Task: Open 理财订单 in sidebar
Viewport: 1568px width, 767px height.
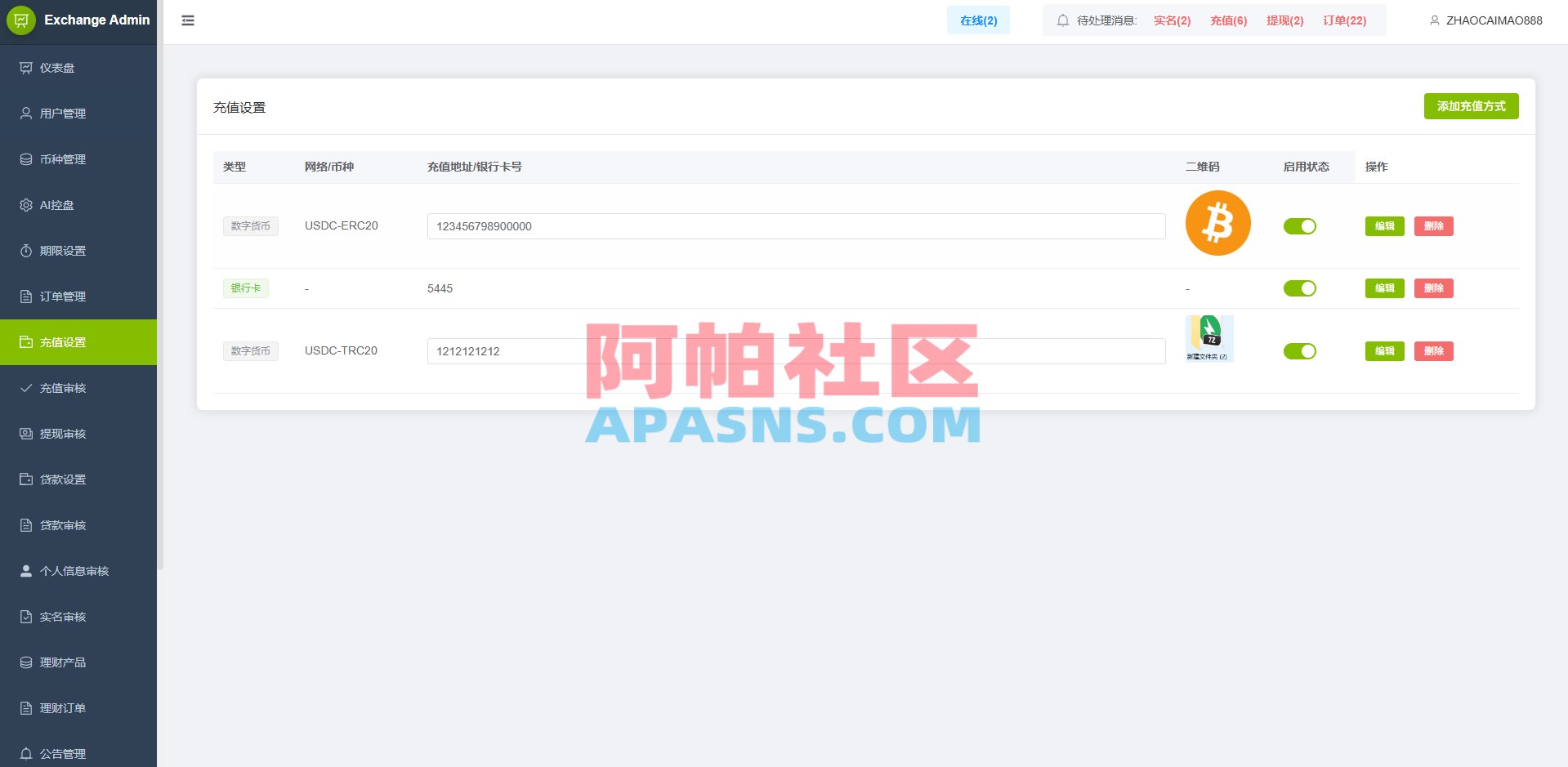Action: pos(78,708)
